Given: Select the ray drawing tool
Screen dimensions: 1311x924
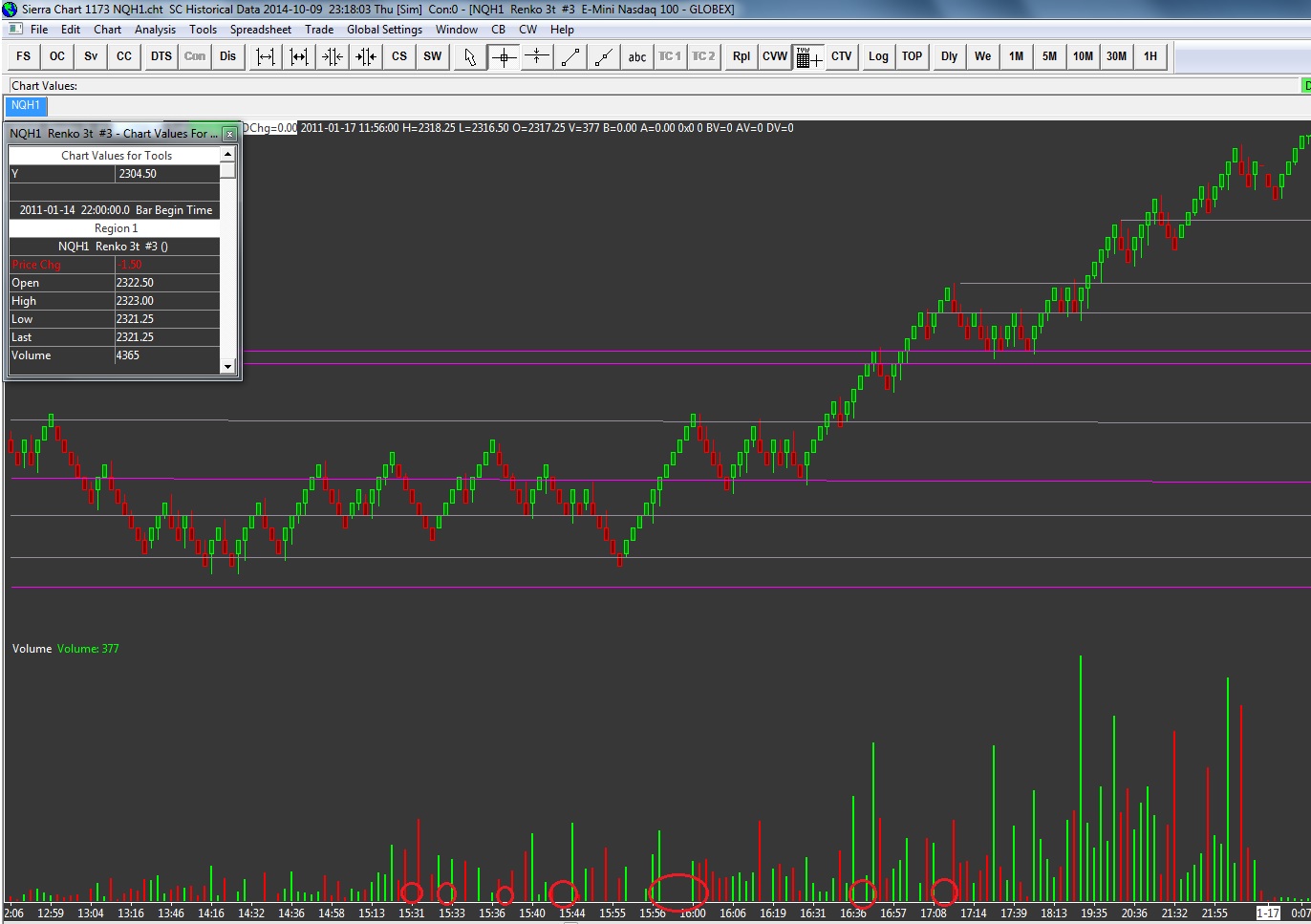Looking at the screenshot, I should (604, 56).
